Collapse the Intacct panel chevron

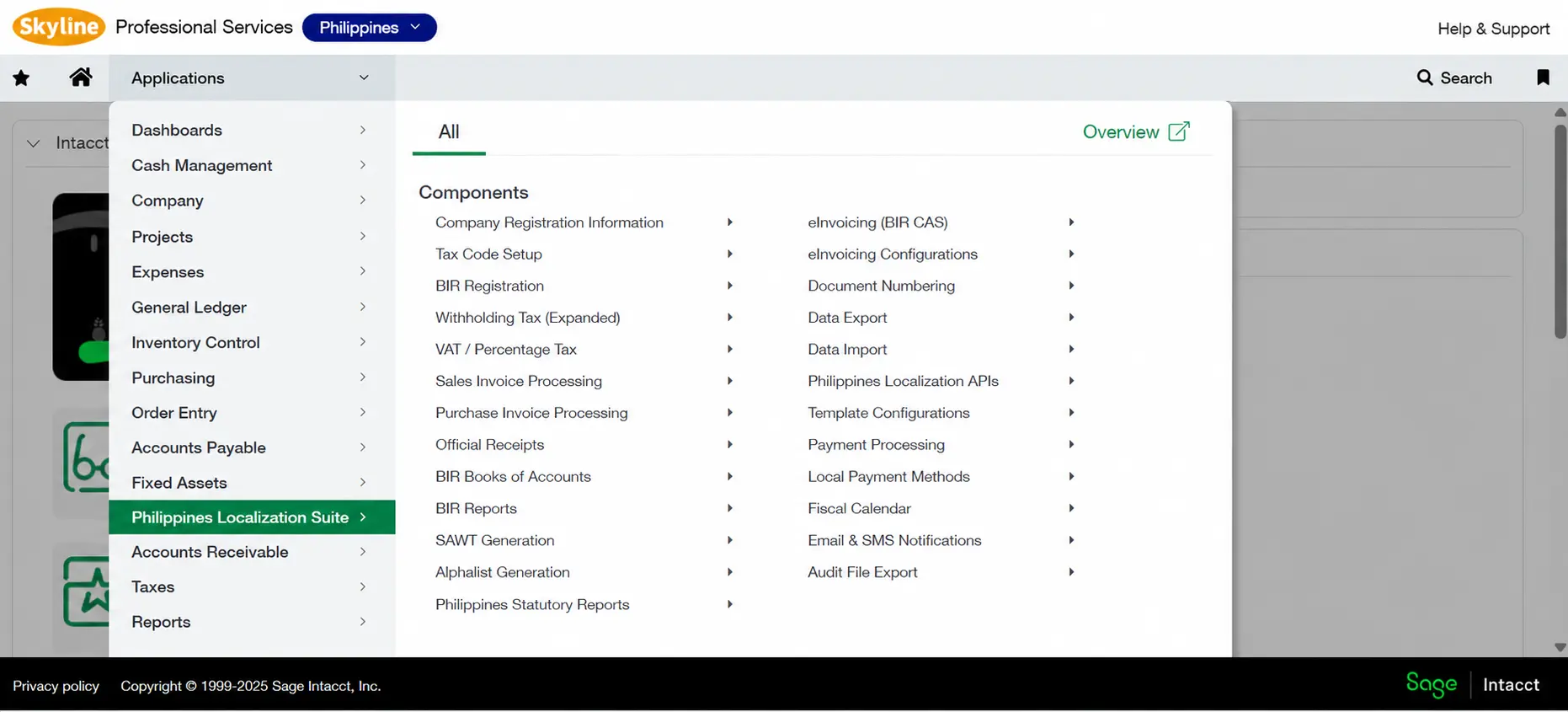click(x=34, y=143)
